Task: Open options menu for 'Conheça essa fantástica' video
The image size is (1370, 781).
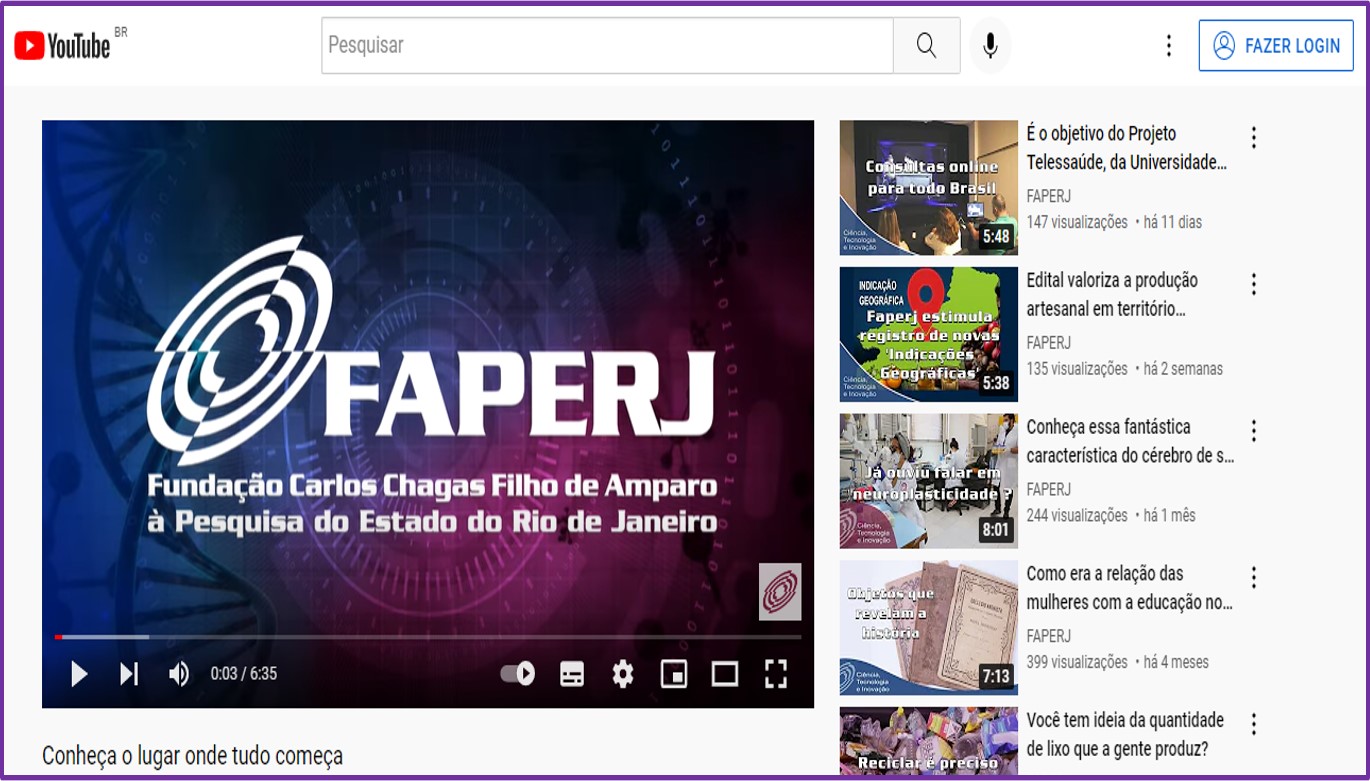Action: 1253,431
